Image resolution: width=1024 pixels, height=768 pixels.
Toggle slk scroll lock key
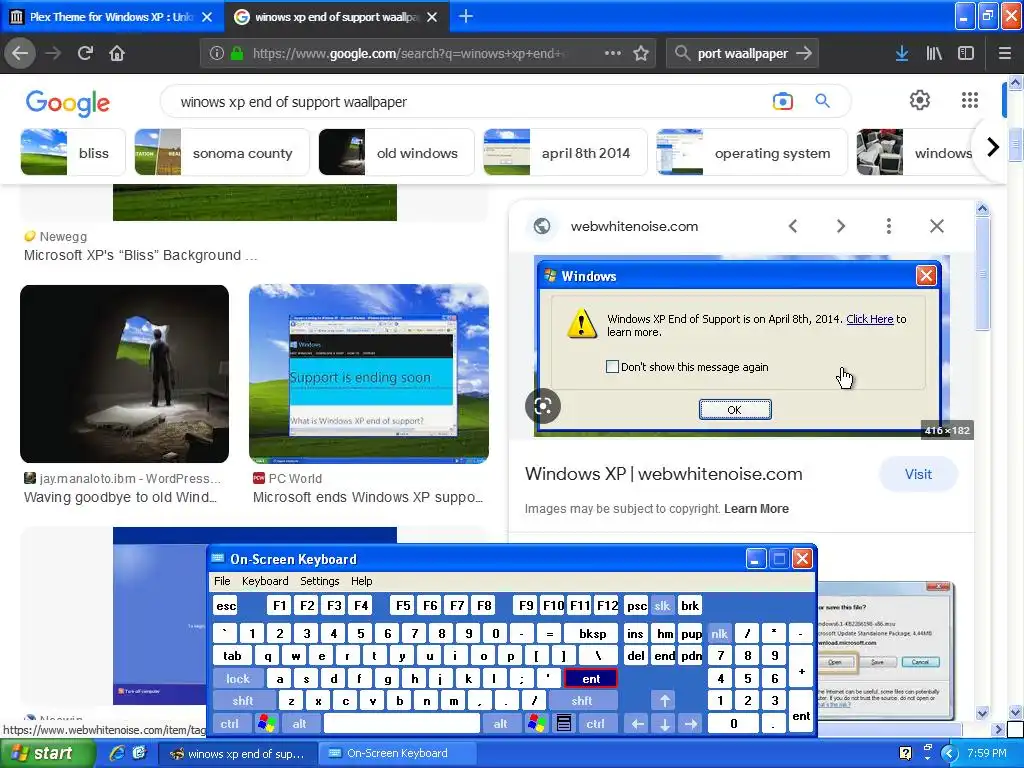(662, 606)
